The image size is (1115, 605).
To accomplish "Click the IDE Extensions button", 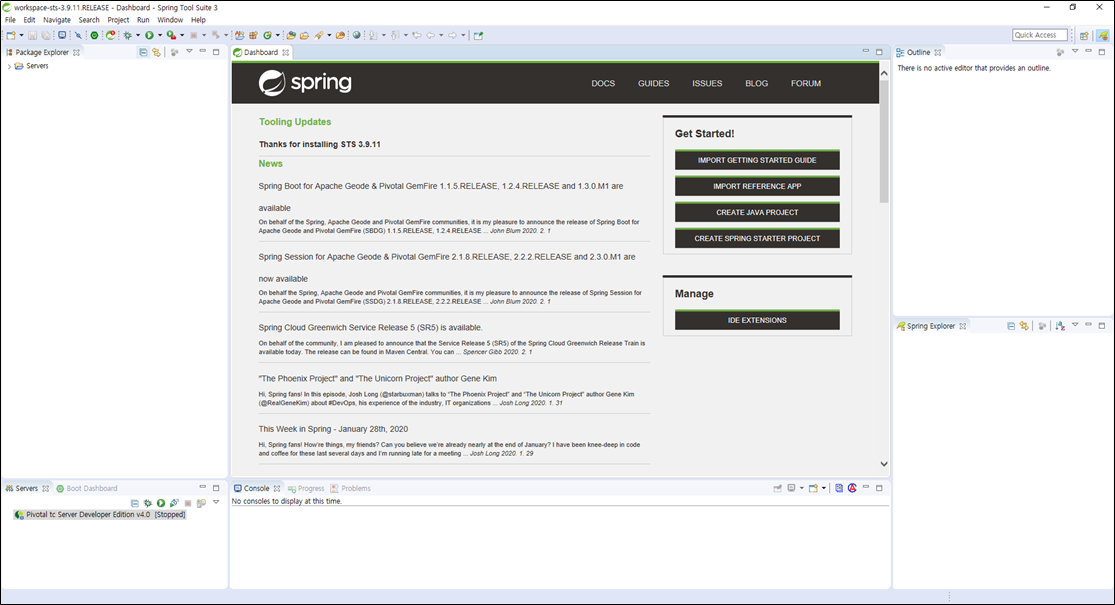I will tap(757, 320).
